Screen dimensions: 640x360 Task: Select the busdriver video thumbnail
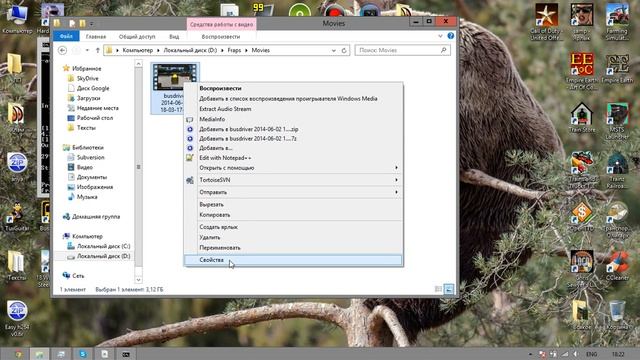pyautogui.click(x=175, y=78)
